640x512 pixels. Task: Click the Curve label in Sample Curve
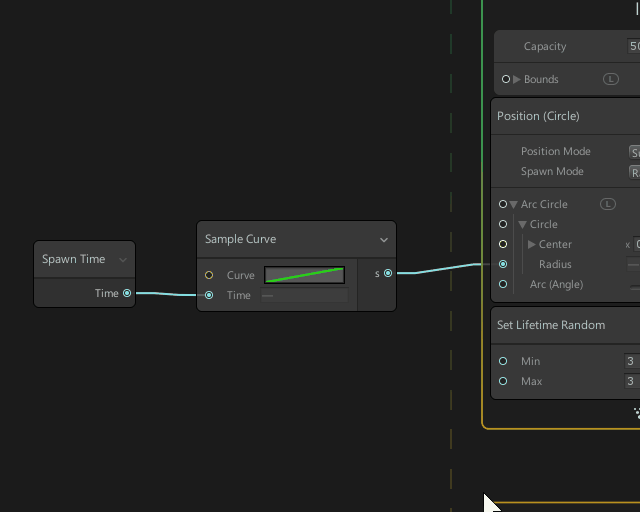pos(240,275)
